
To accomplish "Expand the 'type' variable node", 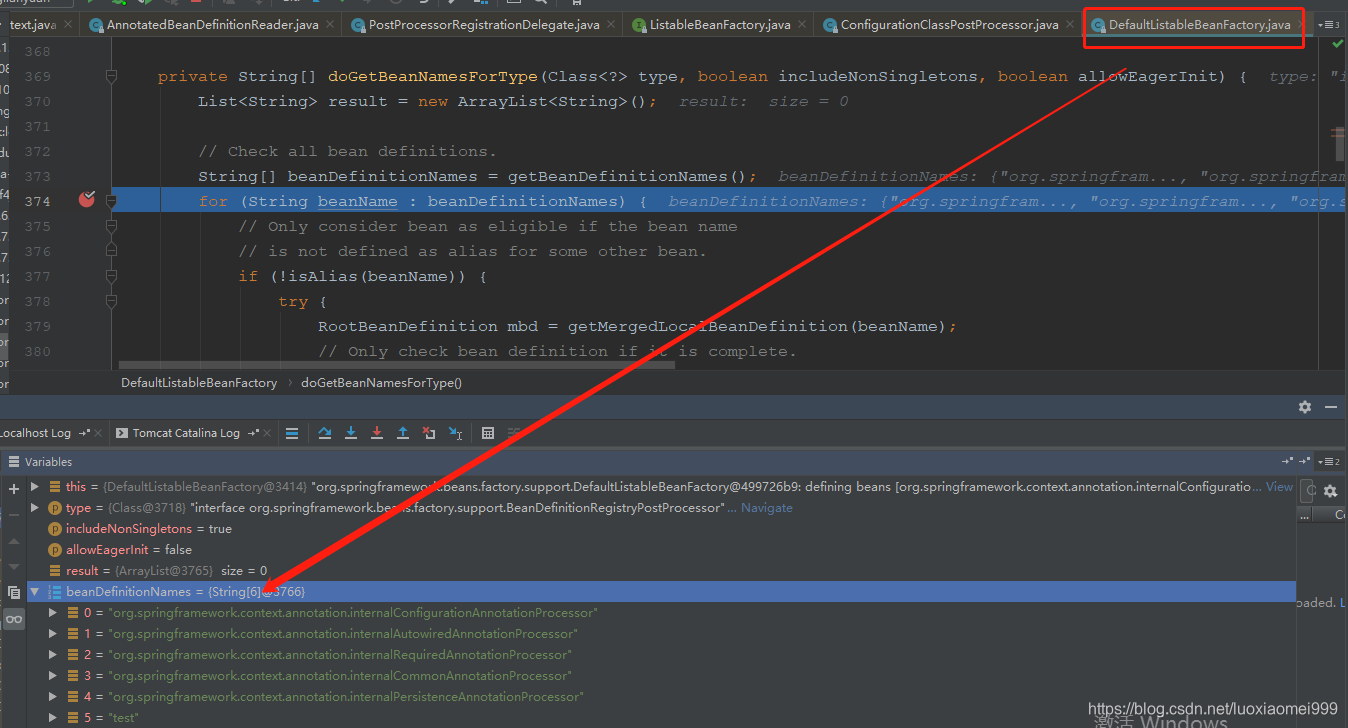I will [x=35, y=507].
